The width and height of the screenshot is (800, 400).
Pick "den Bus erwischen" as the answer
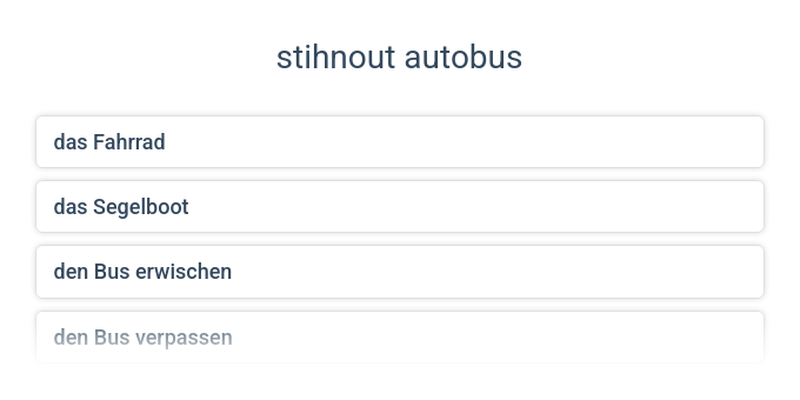tap(400, 272)
